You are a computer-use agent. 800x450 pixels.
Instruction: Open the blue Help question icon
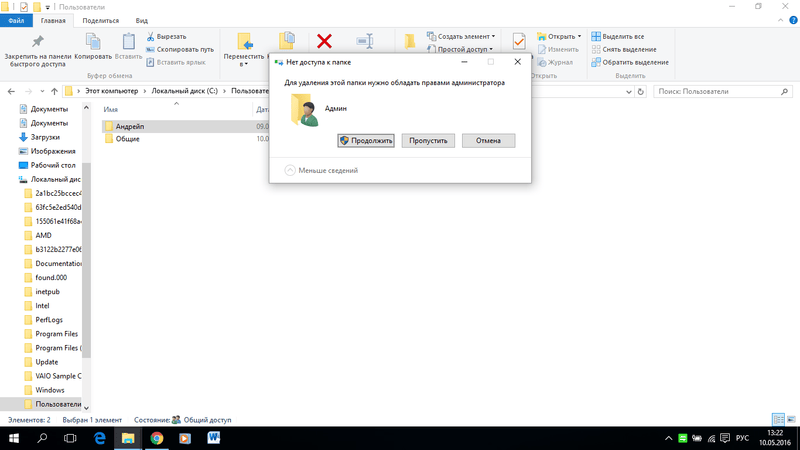[x=793, y=20]
